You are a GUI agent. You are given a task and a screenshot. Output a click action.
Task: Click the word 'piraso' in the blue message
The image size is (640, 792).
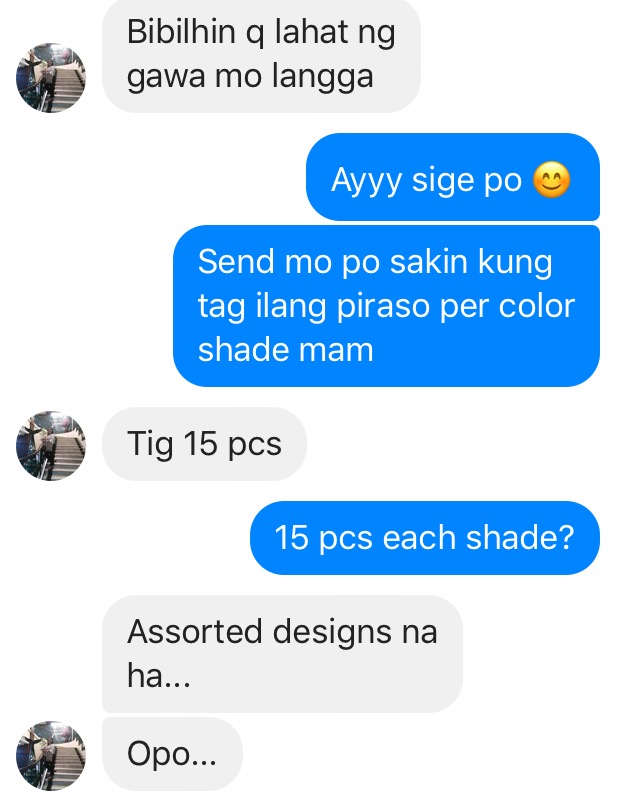pyautogui.click(x=382, y=307)
